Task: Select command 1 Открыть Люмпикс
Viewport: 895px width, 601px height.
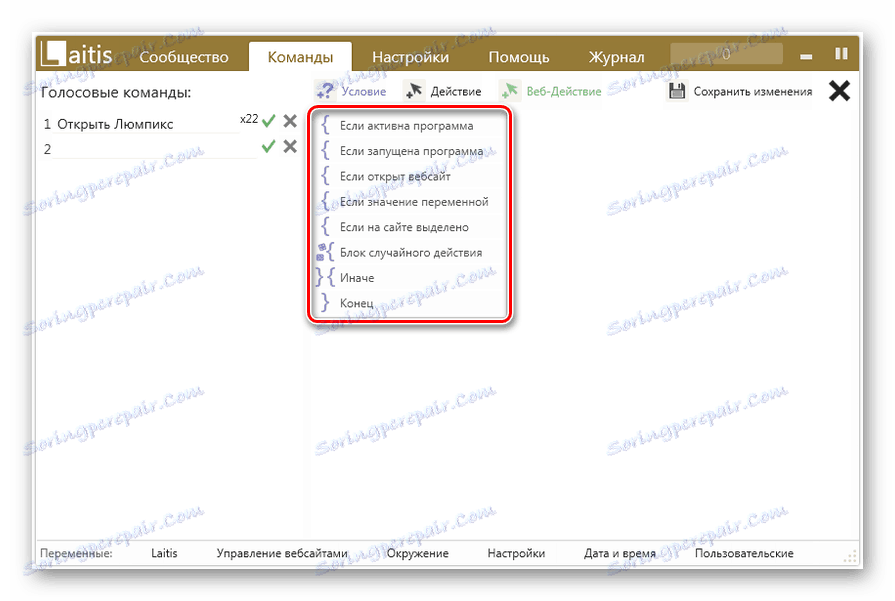Action: coord(115,124)
